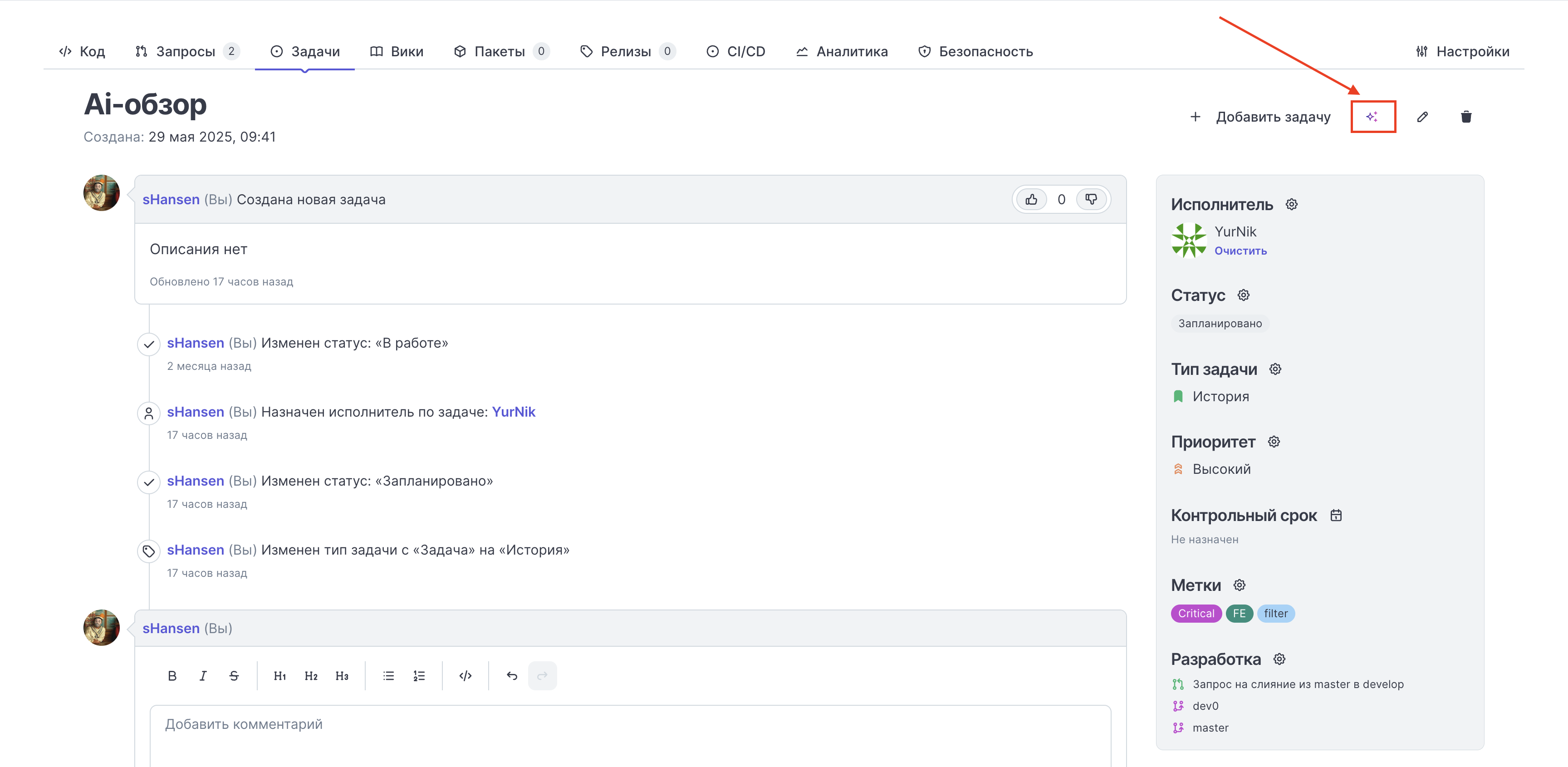Click the pencil edit icon
Image resolution: width=1568 pixels, height=767 pixels.
click(x=1422, y=116)
